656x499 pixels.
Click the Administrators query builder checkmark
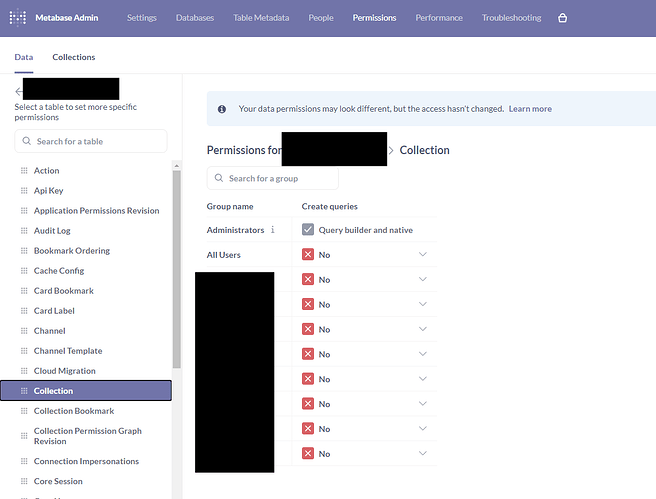[x=308, y=230]
